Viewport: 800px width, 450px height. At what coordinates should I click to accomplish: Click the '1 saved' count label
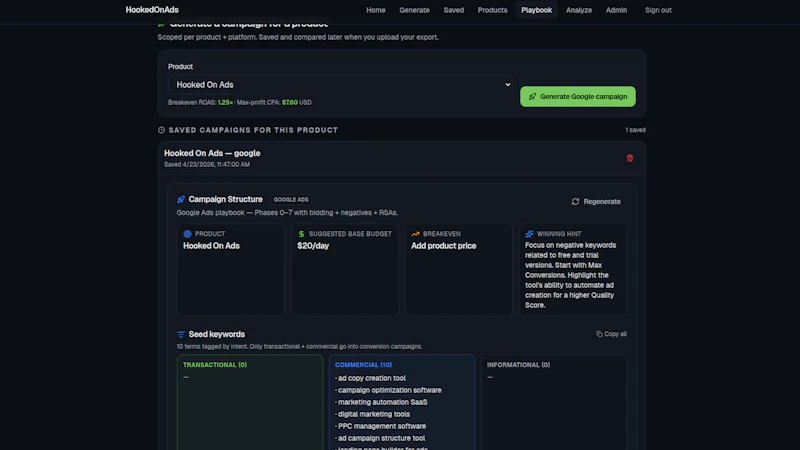click(635, 130)
